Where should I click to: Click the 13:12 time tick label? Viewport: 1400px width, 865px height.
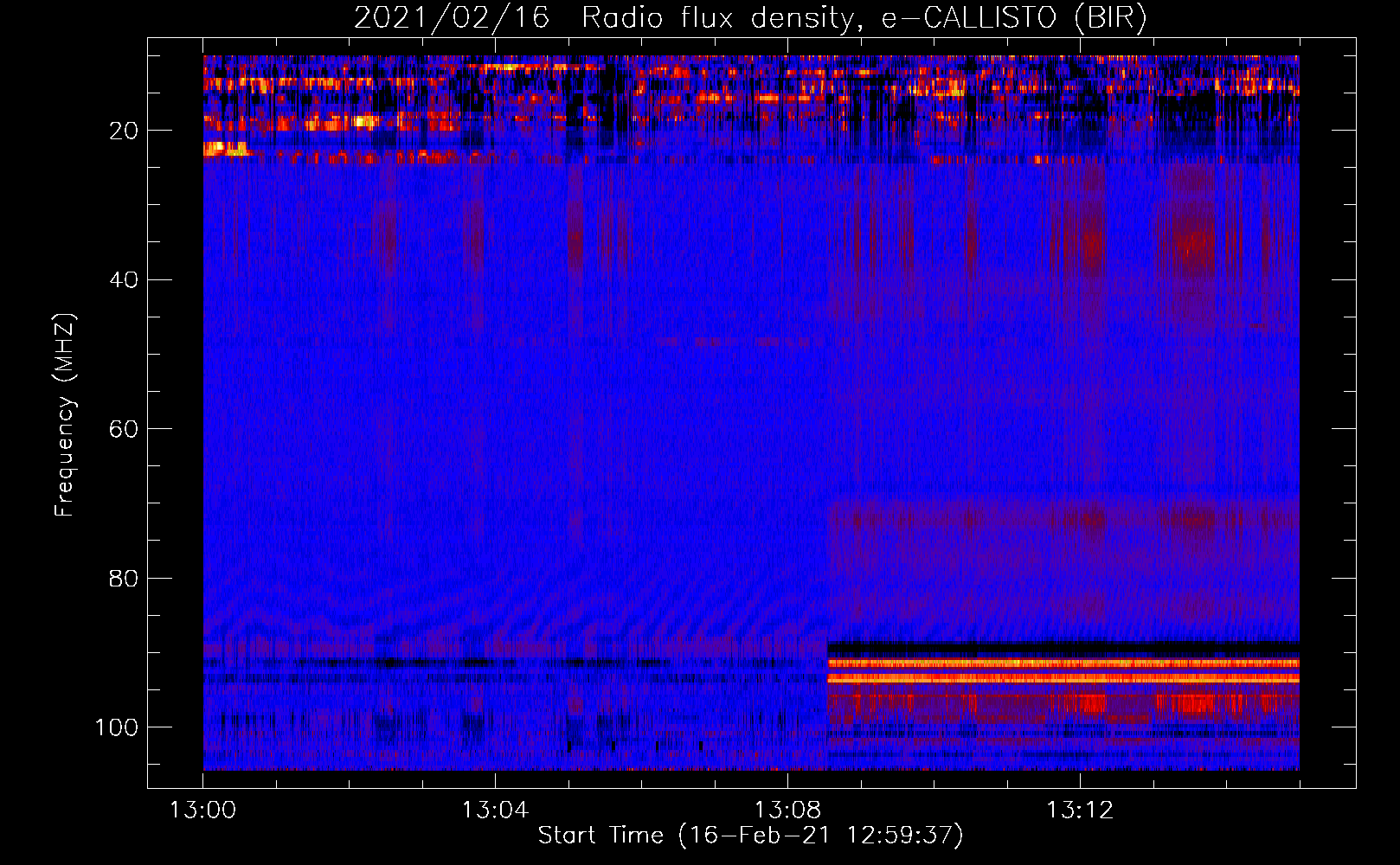(1080, 810)
